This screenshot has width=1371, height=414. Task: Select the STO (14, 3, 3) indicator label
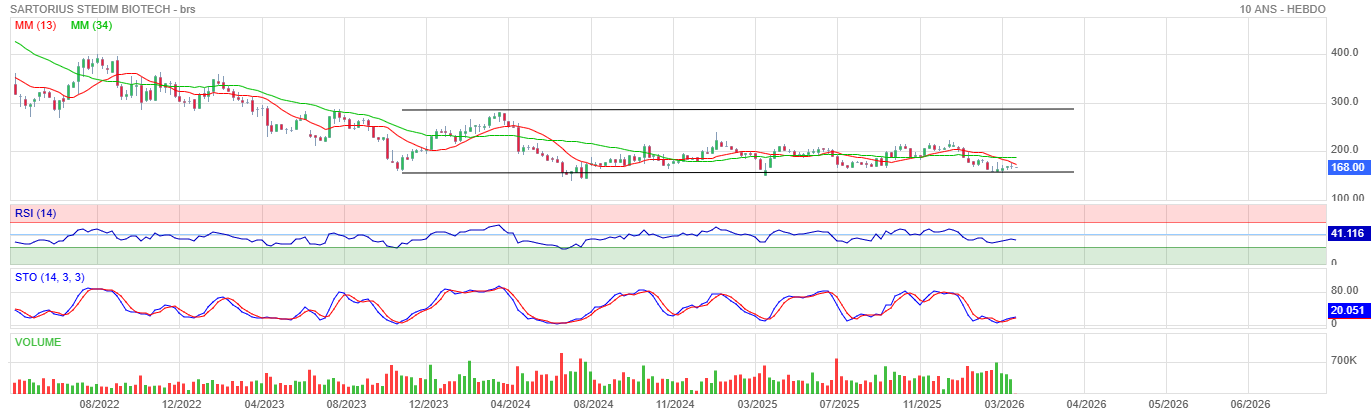tap(49, 277)
